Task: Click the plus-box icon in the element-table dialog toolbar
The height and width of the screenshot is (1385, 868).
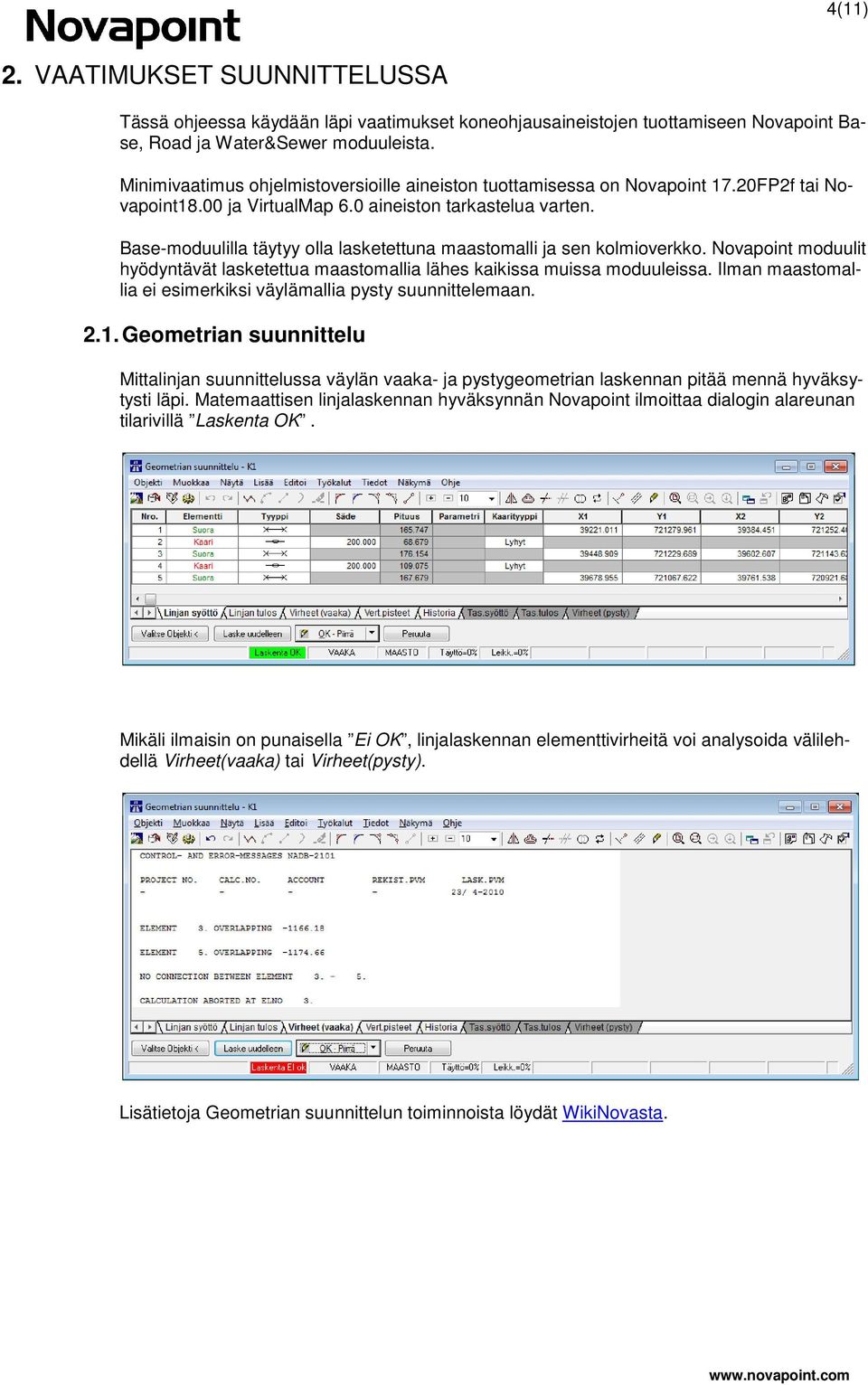Action: pyautogui.click(x=430, y=498)
